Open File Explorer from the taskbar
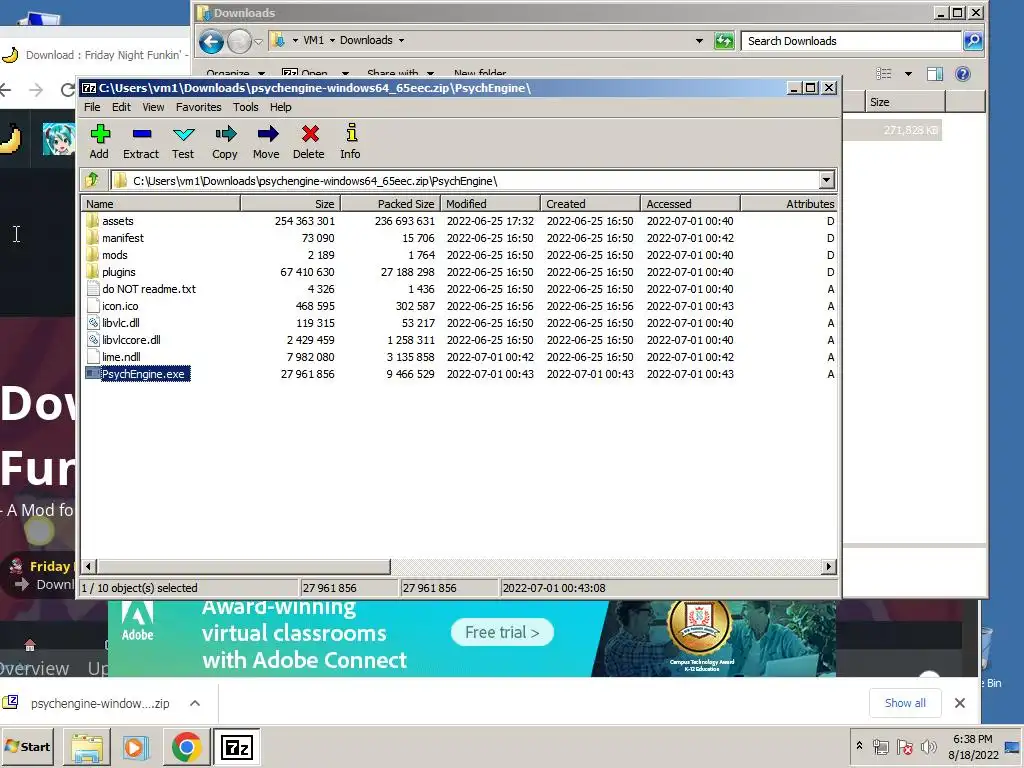The height and width of the screenshot is (768, 1024). [87, 747]
